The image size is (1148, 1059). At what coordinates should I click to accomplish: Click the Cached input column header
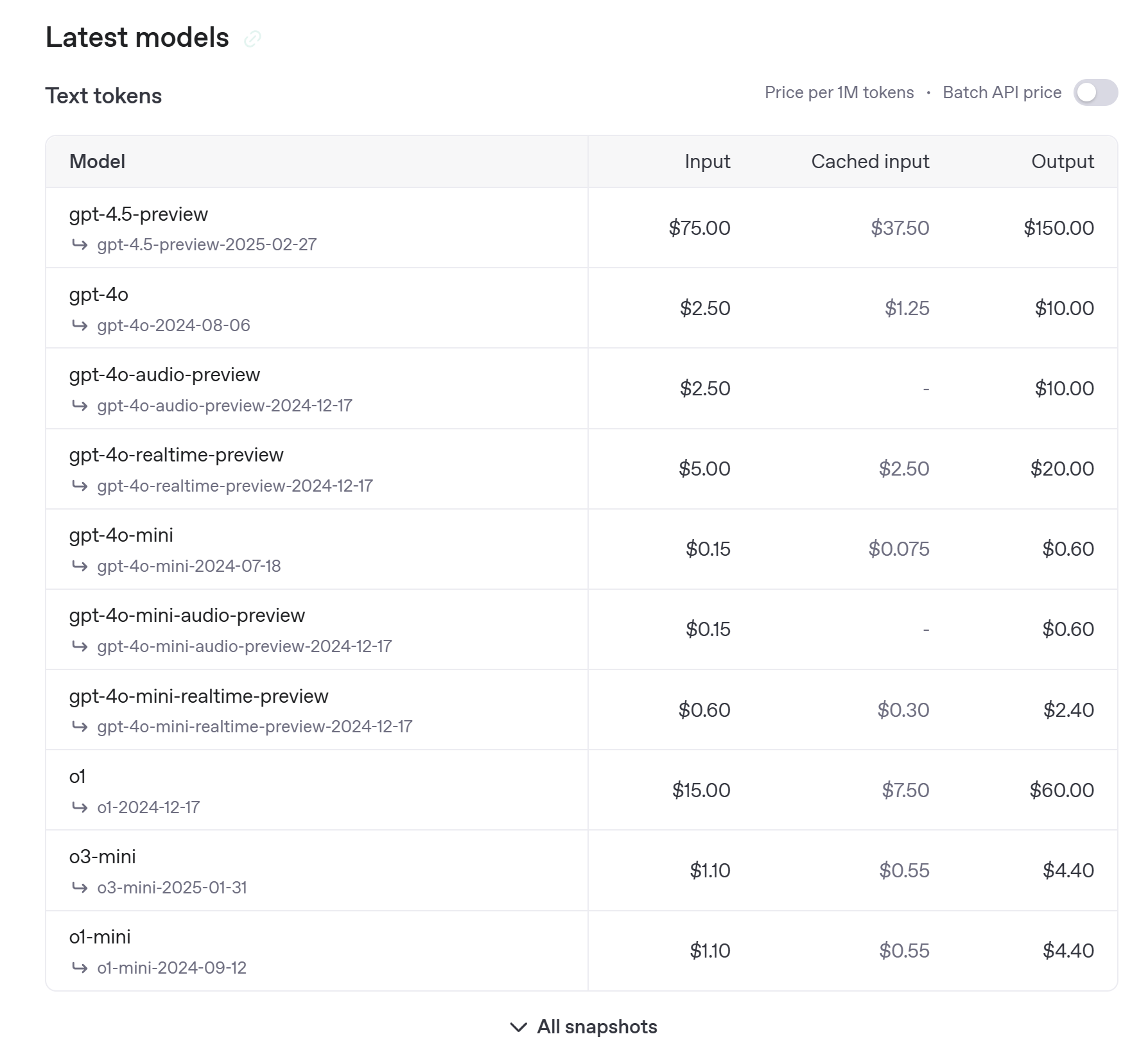click(870, 161)
